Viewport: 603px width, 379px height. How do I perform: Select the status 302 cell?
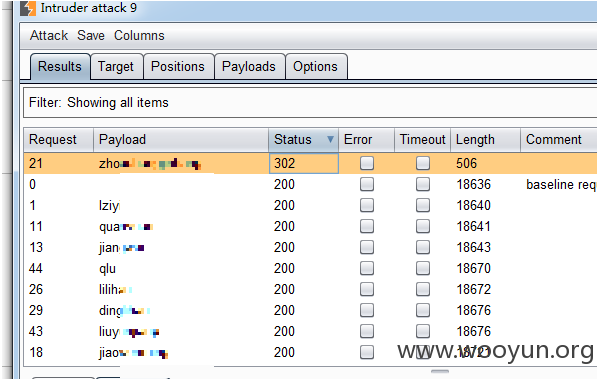(x=304, y=163)
